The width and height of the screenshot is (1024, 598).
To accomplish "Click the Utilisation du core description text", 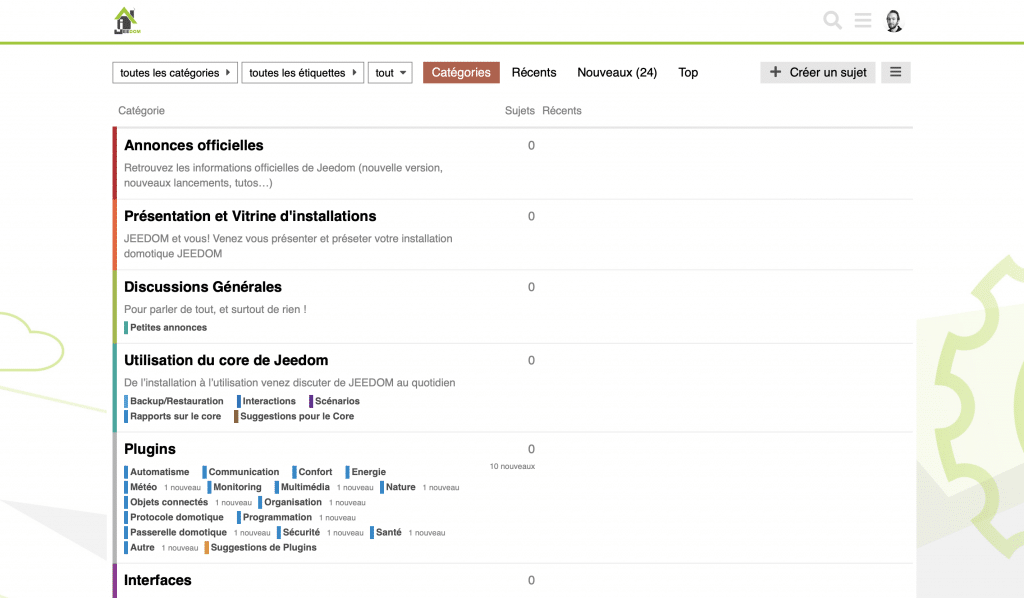I will click(x=290, y=383).
